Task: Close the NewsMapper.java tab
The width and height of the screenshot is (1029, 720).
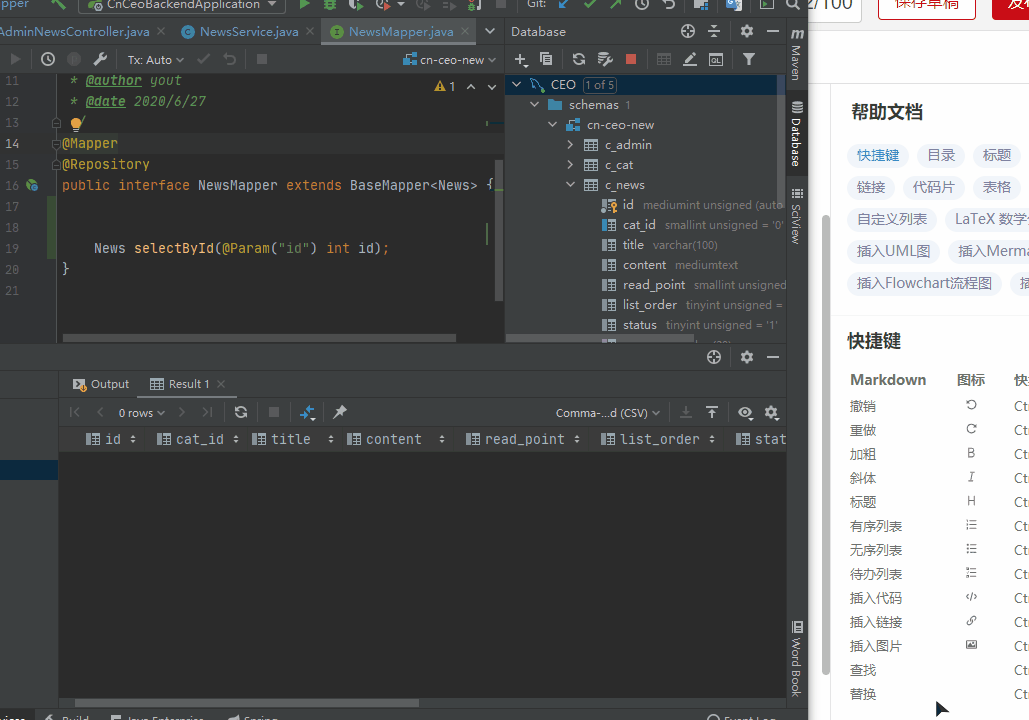Action: pos(465,31)
